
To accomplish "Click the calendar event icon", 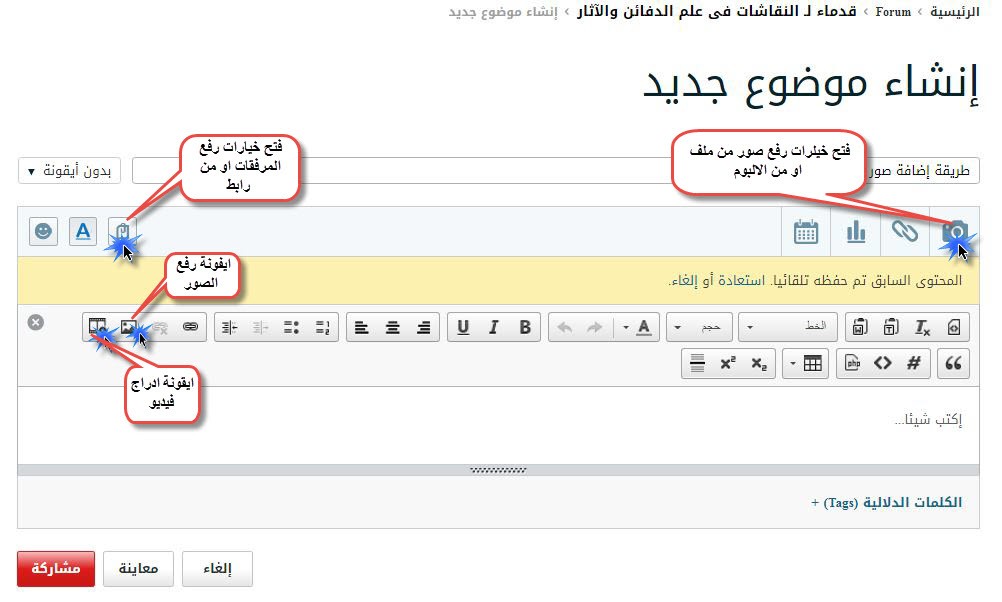I will tap(806, 232).
